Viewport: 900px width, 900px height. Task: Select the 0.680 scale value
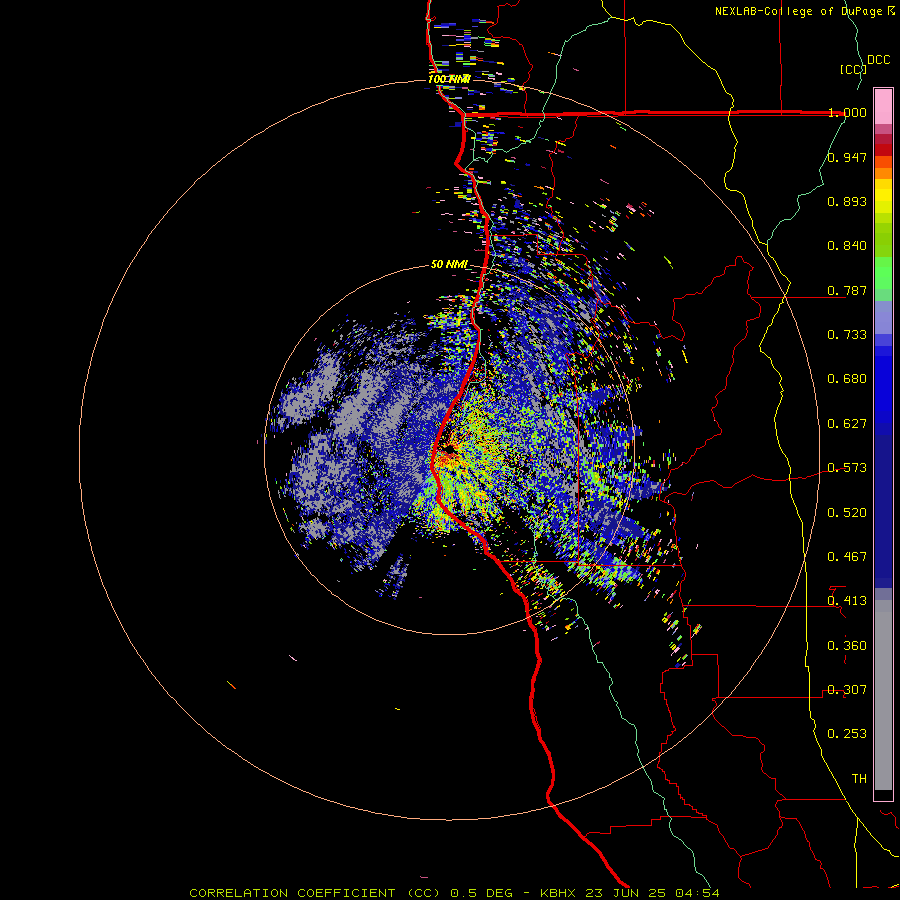tap(847, 379)
